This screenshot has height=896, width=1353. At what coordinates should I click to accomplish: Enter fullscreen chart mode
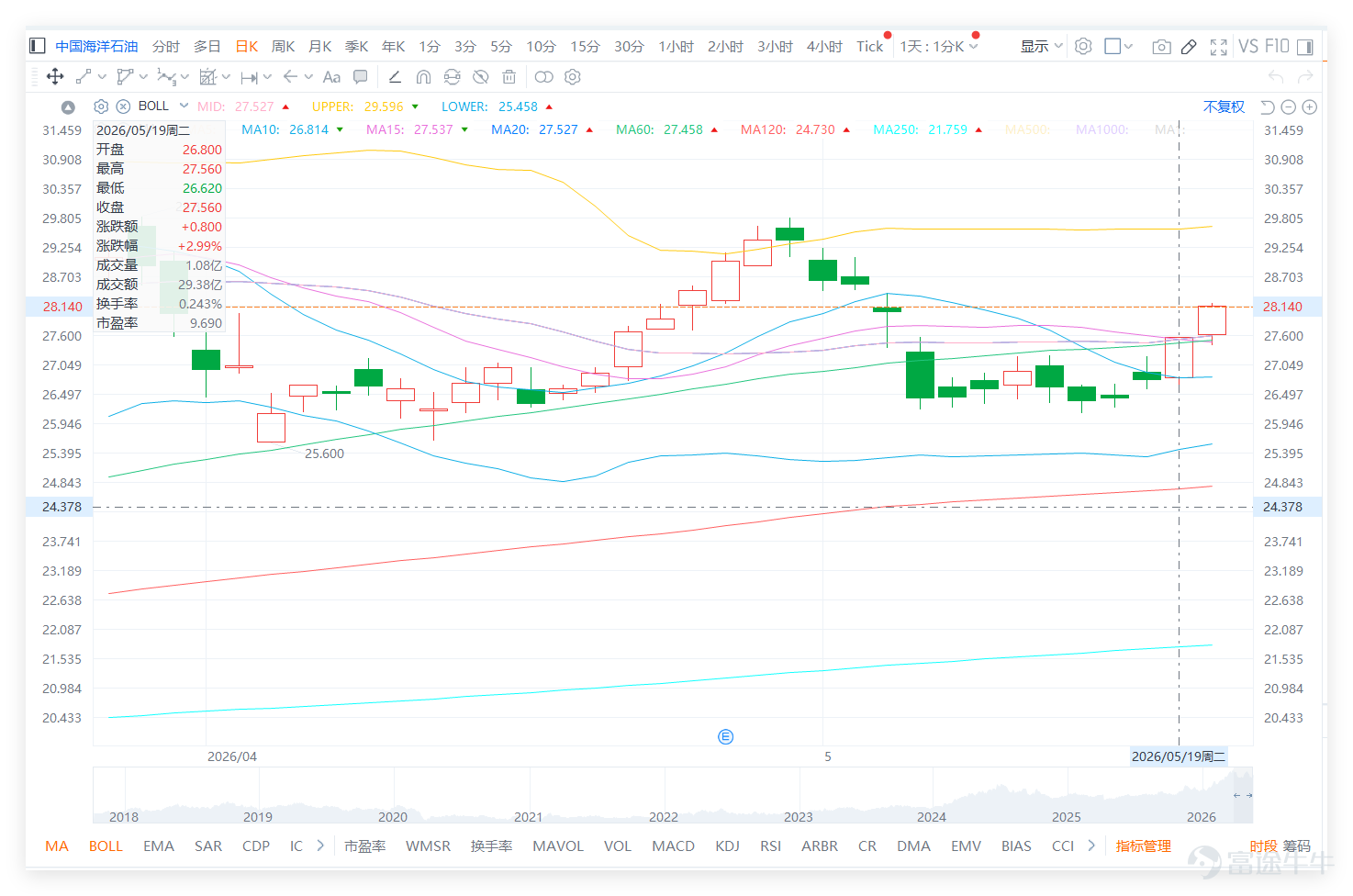(1219, 47)
